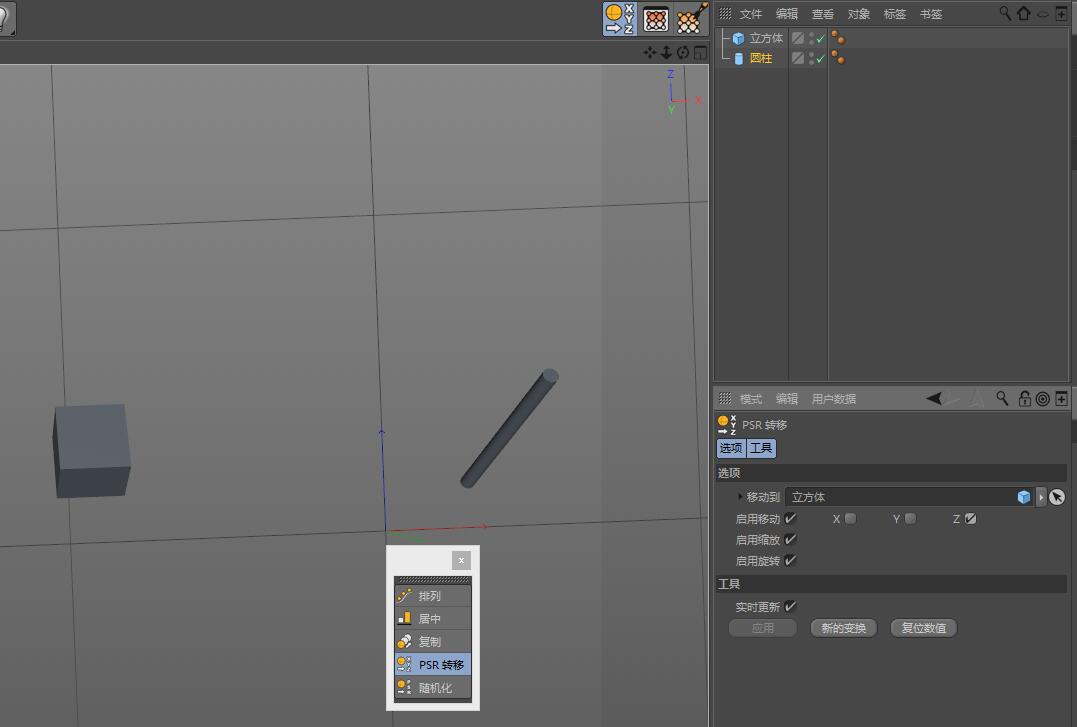The height and width of the screenshot is (727, 1077).
Task: Switch to the 选项 tab
Action: coord(731,448)
